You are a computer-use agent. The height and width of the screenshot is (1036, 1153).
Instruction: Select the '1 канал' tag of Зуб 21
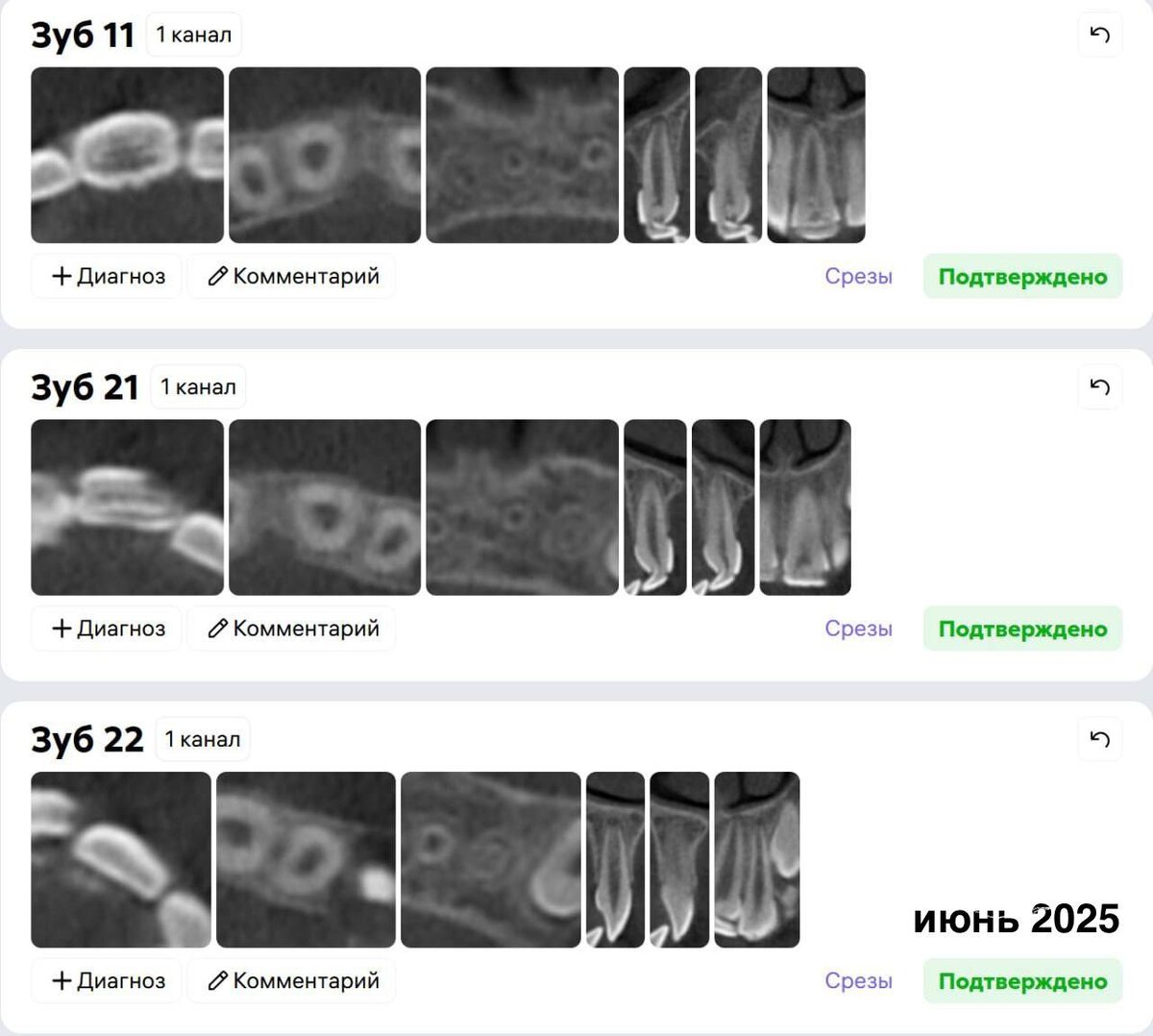pos(198,387)
